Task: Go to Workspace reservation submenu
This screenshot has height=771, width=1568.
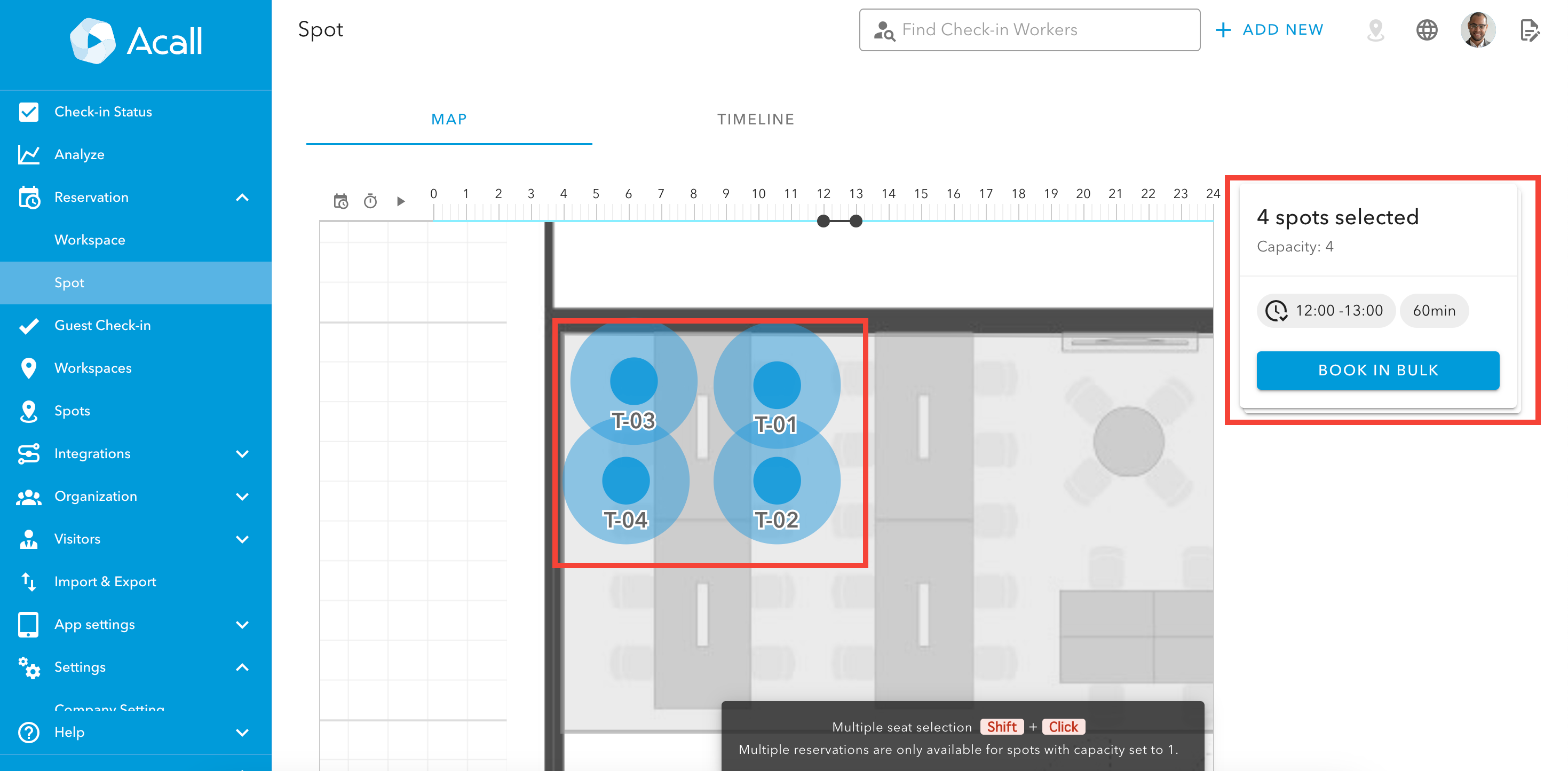Action: coord(136,240)
